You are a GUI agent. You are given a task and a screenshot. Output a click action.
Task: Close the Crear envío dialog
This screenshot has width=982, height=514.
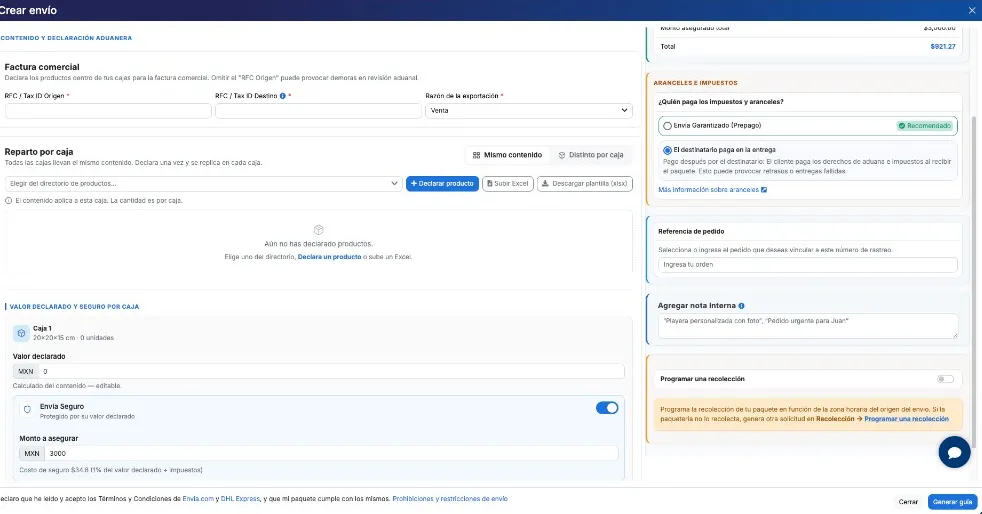point(971,11)
